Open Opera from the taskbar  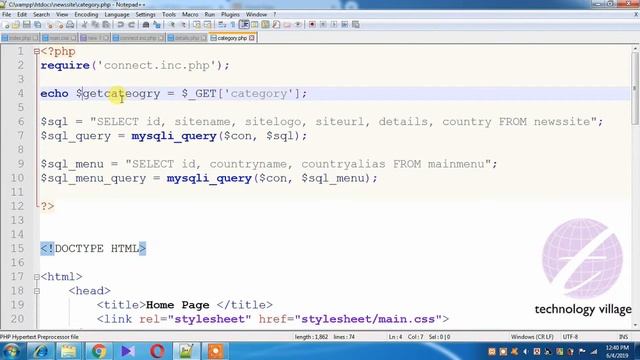click(157, 351)
